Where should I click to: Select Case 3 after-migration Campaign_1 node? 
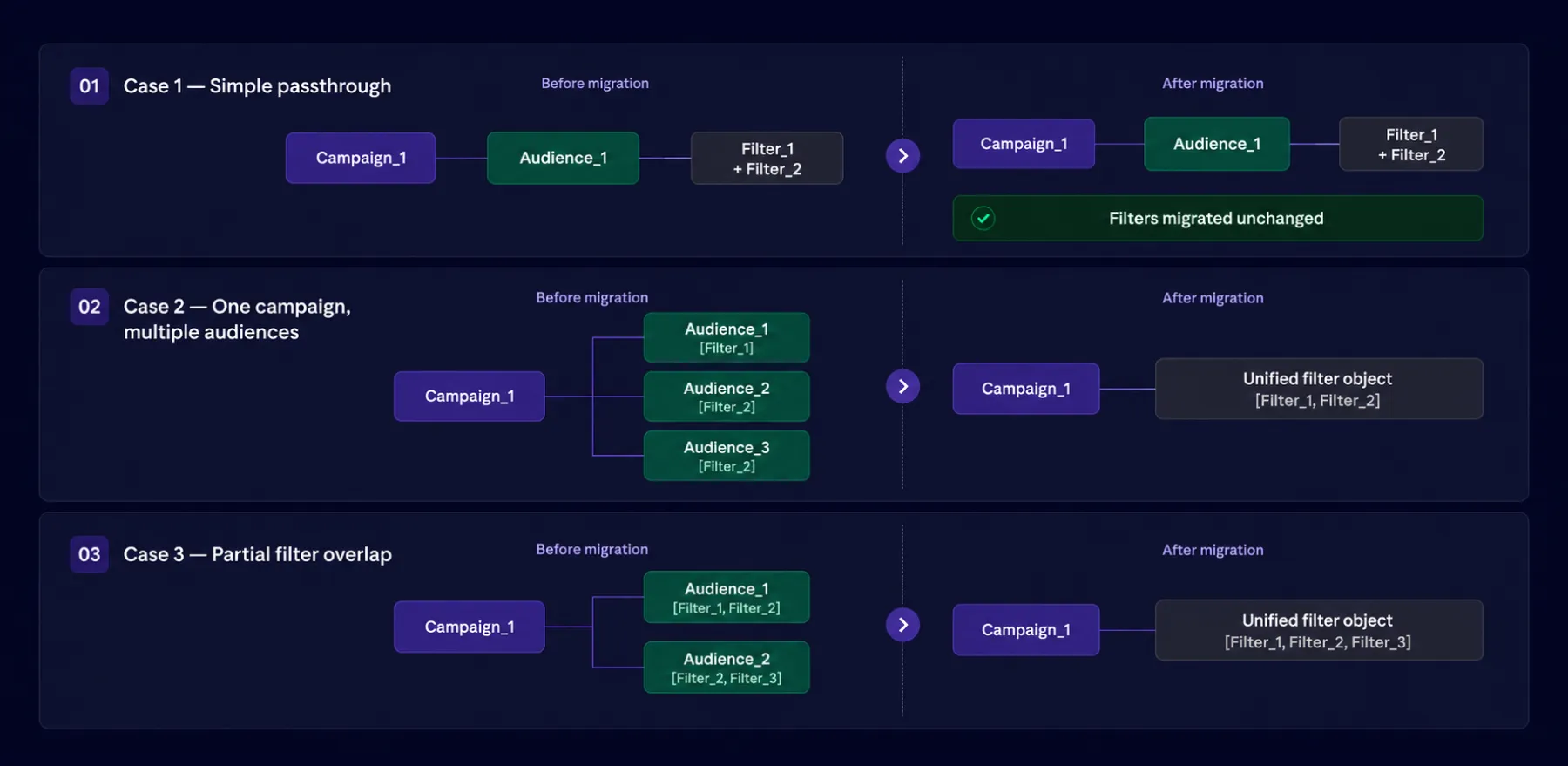(x=1026, y=630)
